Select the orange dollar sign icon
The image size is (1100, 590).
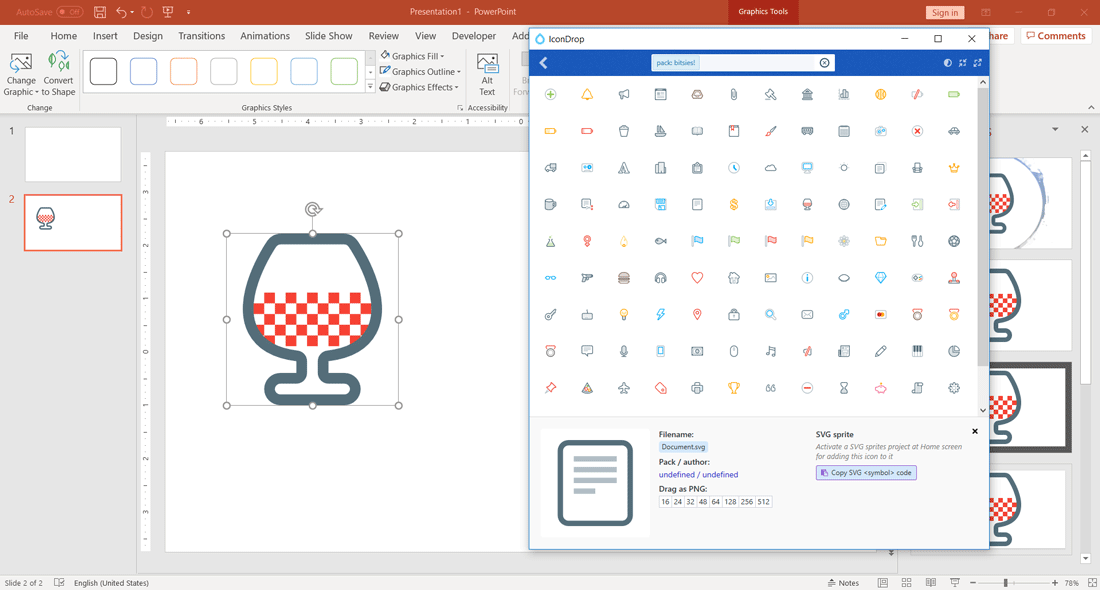point(734,204)
